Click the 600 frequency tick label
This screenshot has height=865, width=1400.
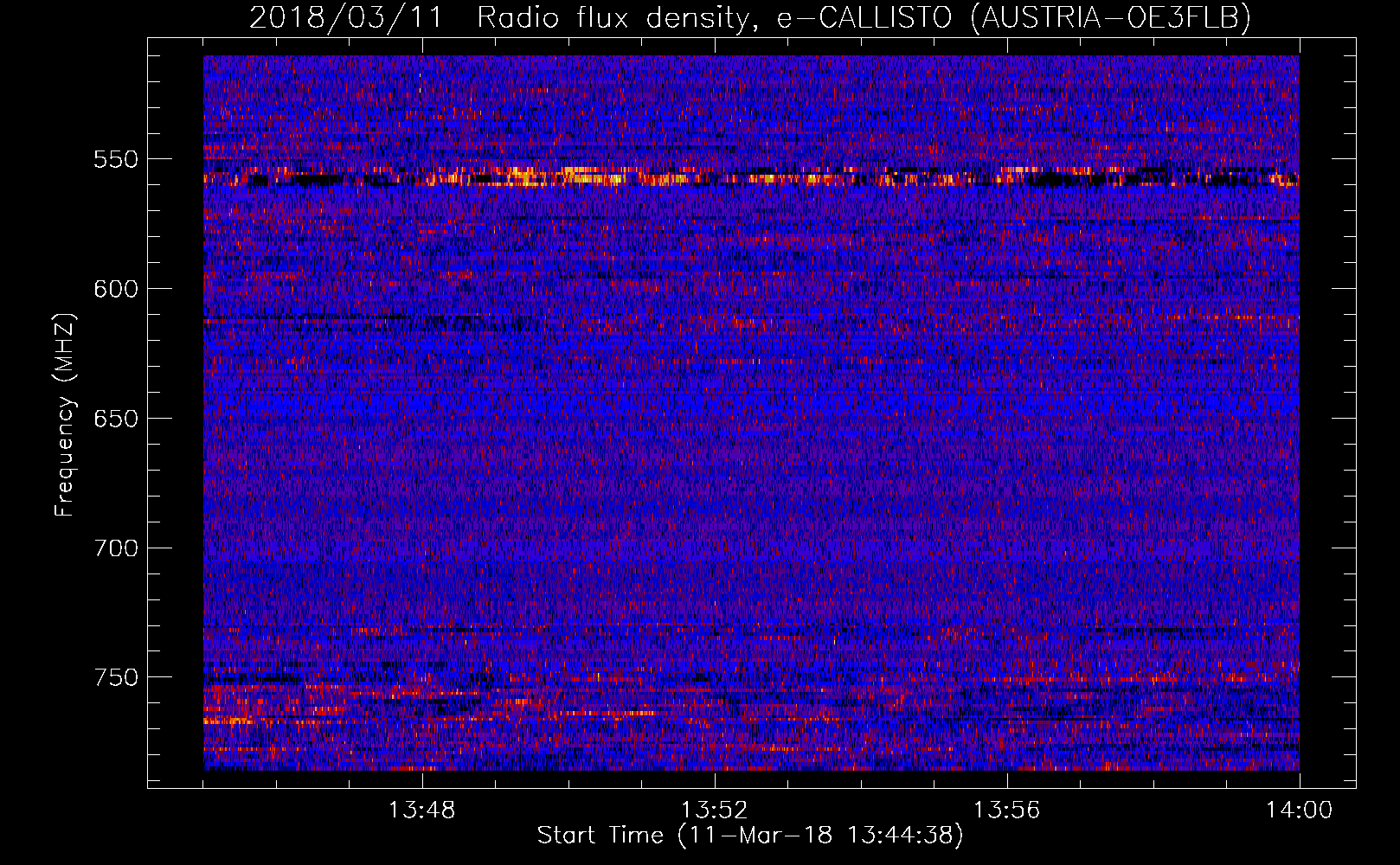click(x=116, y=289)
